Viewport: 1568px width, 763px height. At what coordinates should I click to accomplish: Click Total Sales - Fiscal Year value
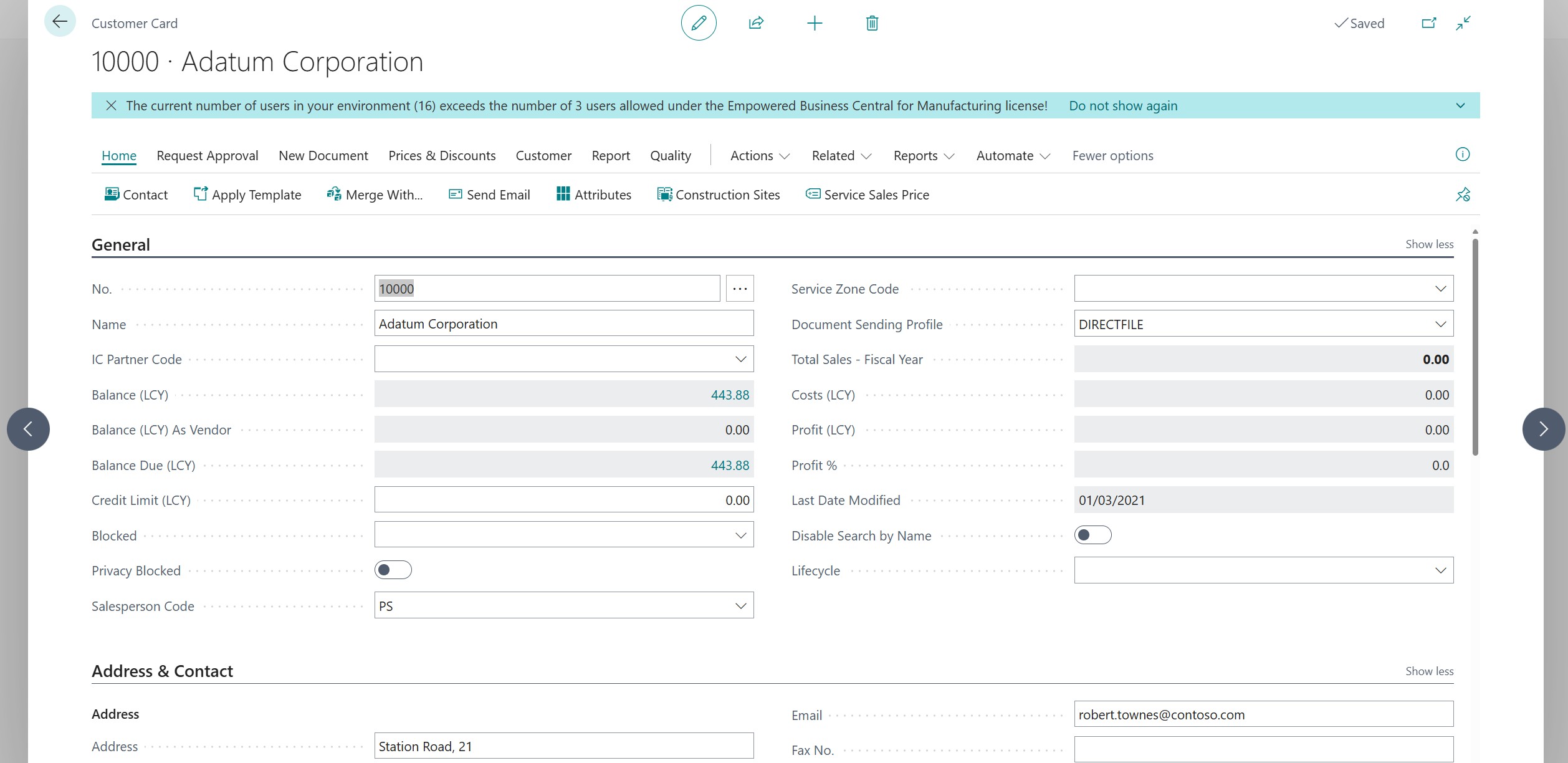1264,359
